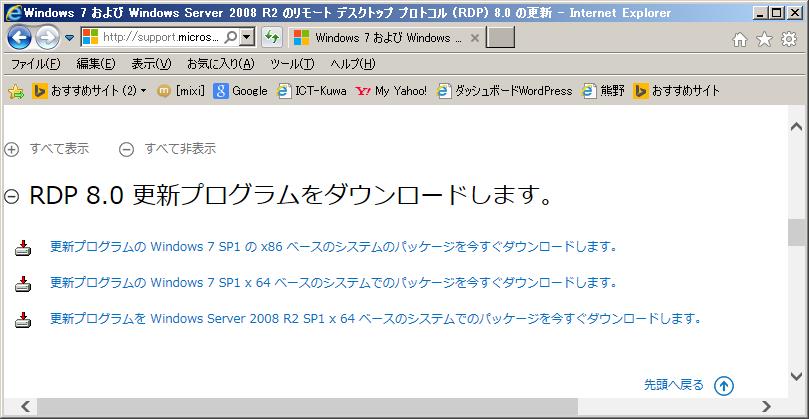Open the おすすめサイト (2) favorites dropdown

click(90, 91)
